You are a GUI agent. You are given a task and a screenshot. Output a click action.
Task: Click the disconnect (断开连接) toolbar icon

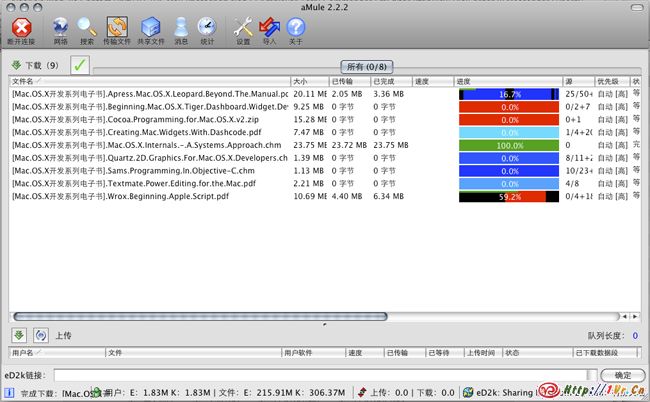pos(21,28)
